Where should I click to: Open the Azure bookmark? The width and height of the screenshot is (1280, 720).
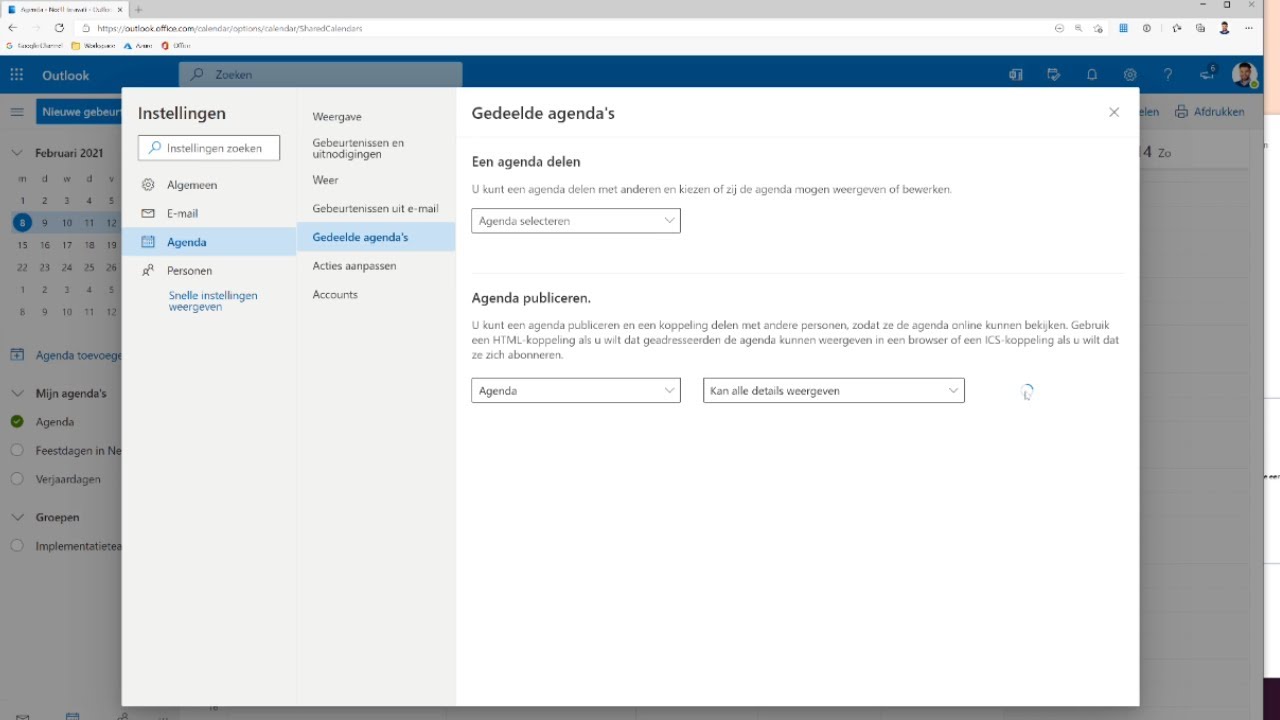click(x=138, y=45)
